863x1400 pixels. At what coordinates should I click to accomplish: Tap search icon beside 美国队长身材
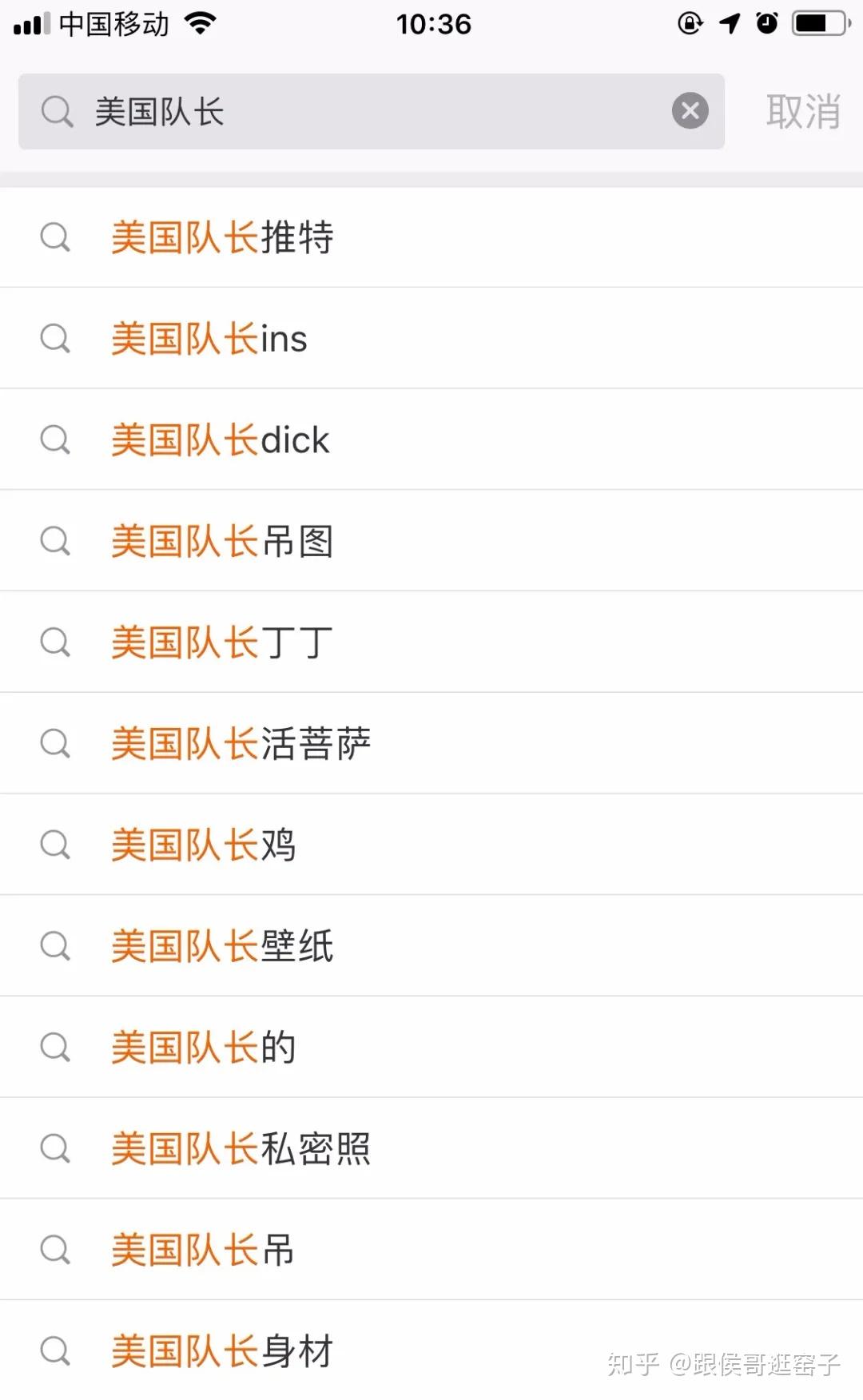[x=55, y=1351]
